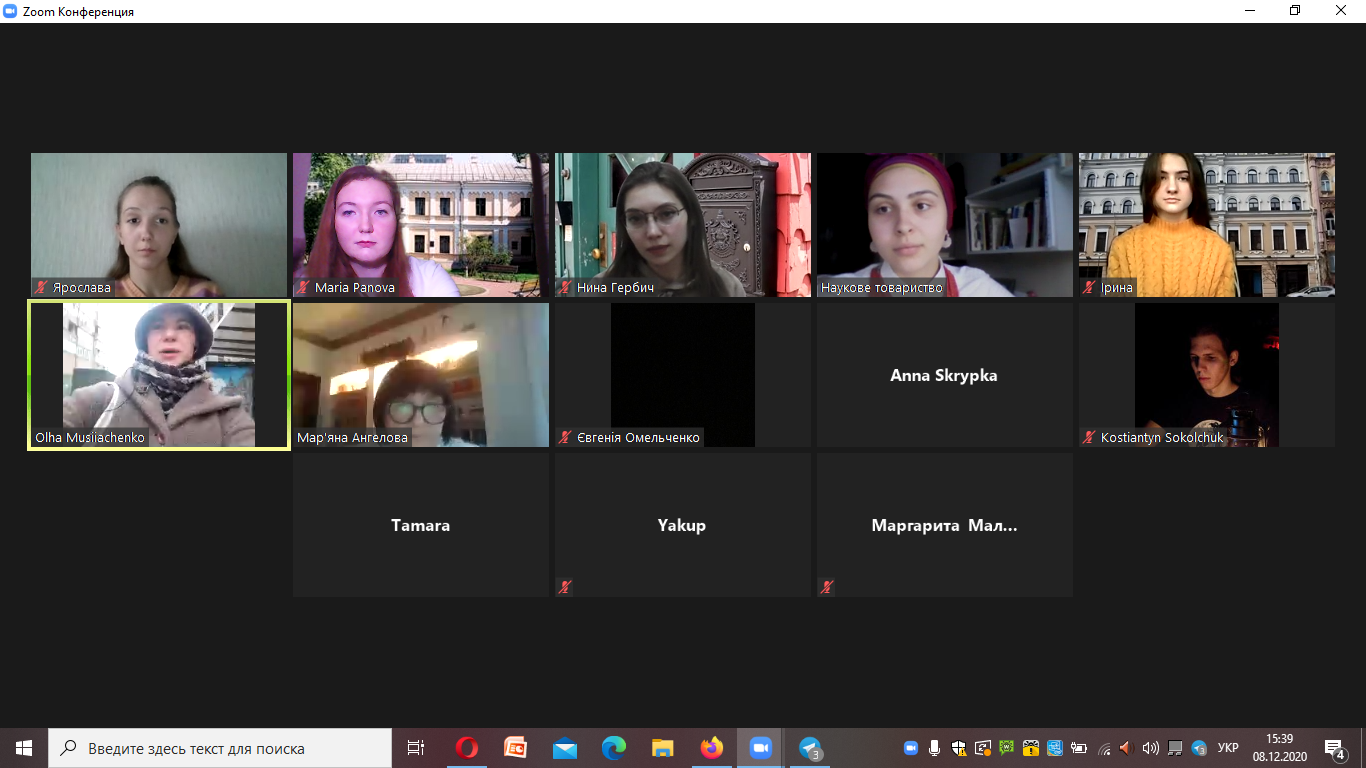Select Ярослава's video tile
The image size is (1366, 768).
click(159, 225)
